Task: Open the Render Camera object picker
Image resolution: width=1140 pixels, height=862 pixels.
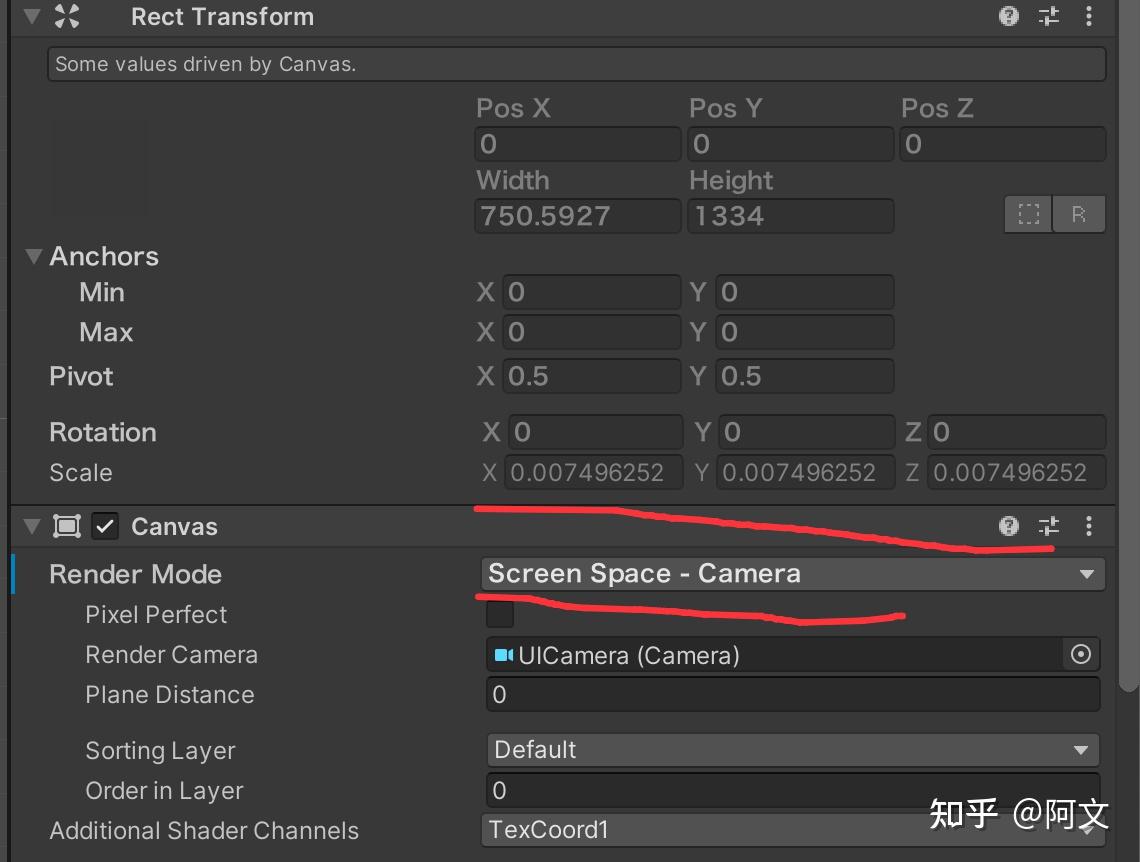Action: pyautogui.click(x=1080, y=655)
